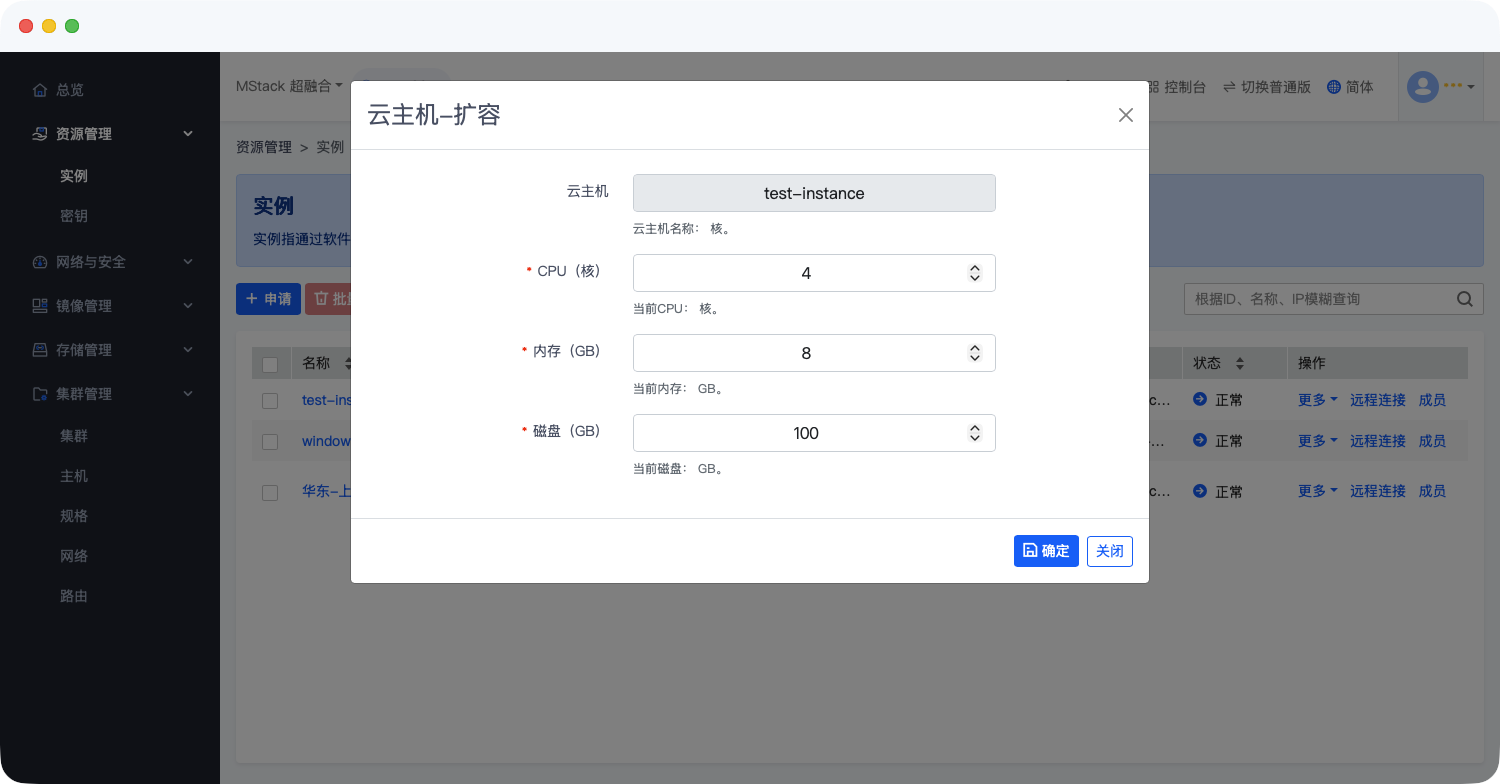Check the 华东 instance row checkbox
The width and height of the screenshot is (1500, 784).
tap(270, 492)
